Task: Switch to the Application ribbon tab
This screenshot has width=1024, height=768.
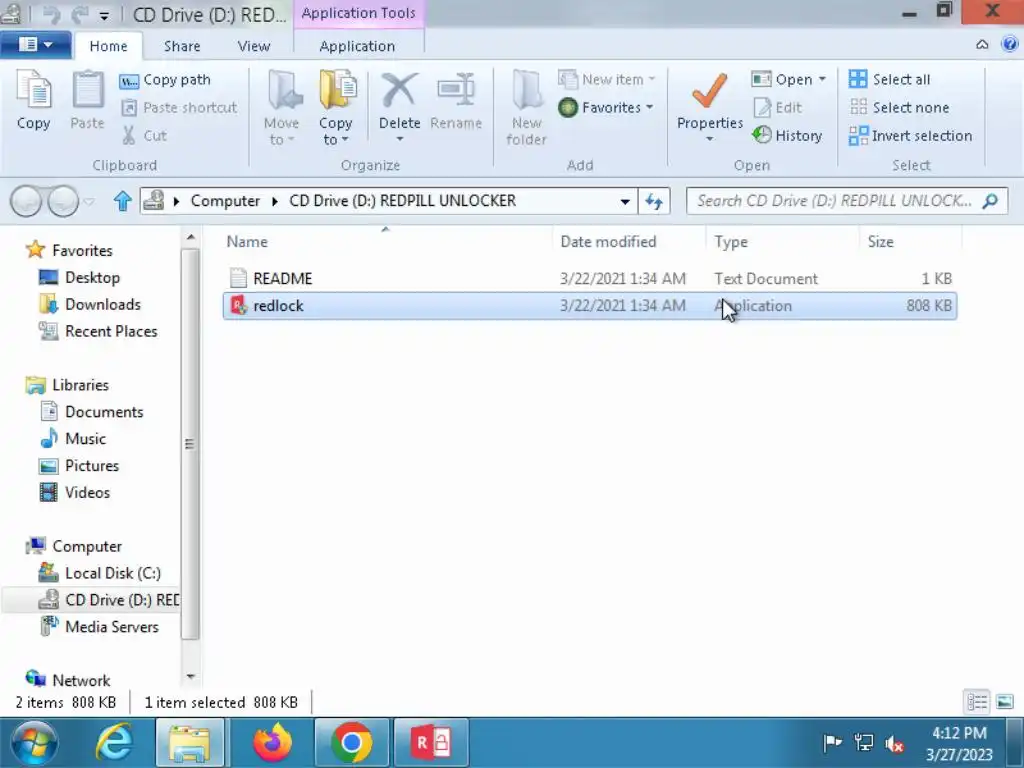Action: pyautogui.click(x=357, y=46)
